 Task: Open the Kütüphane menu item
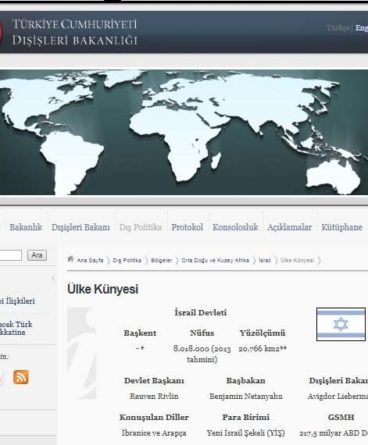coord(341,227)
